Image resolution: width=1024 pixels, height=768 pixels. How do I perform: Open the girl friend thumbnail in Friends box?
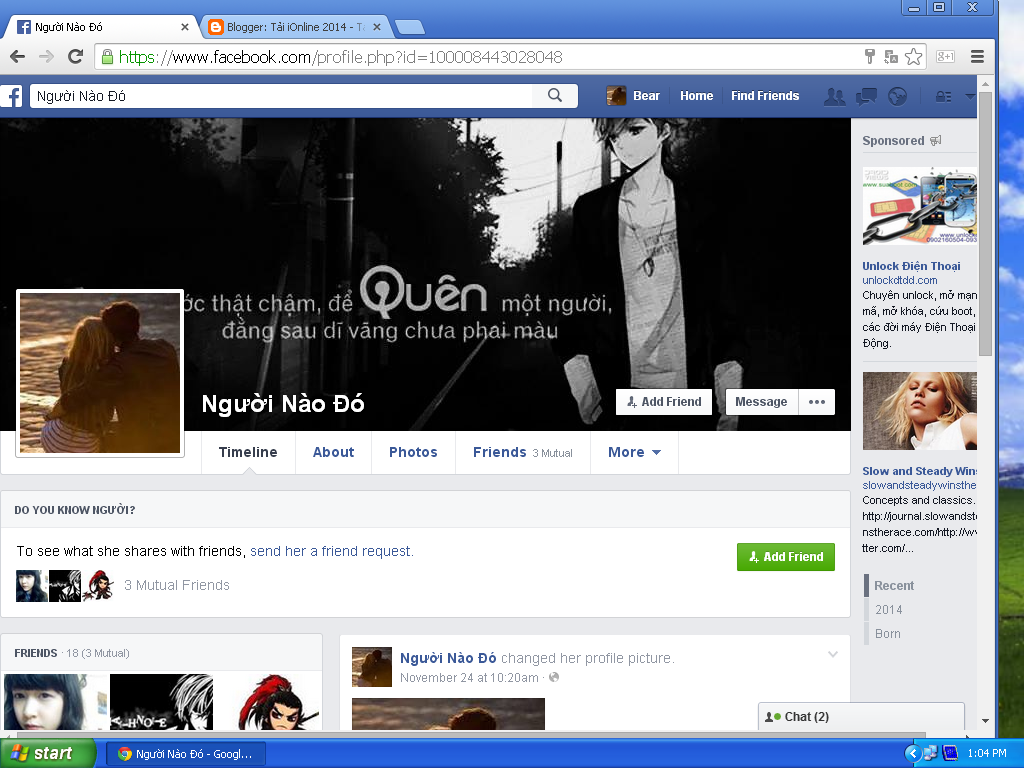tap(56, 702)
